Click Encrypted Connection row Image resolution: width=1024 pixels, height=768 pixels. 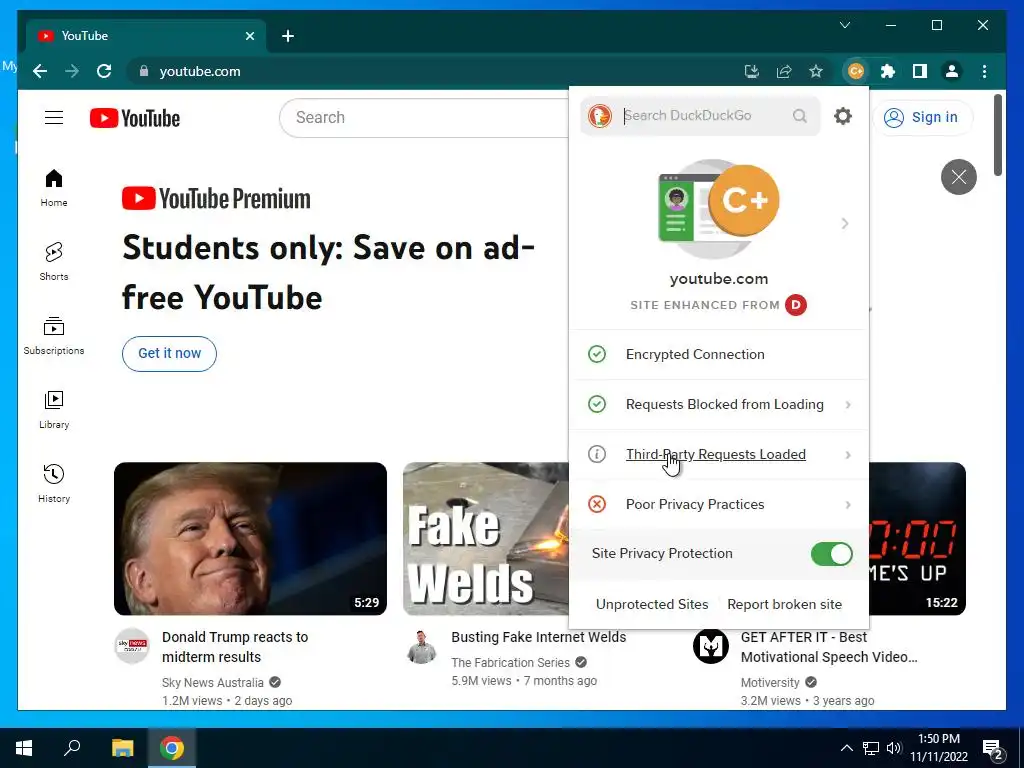719,355
